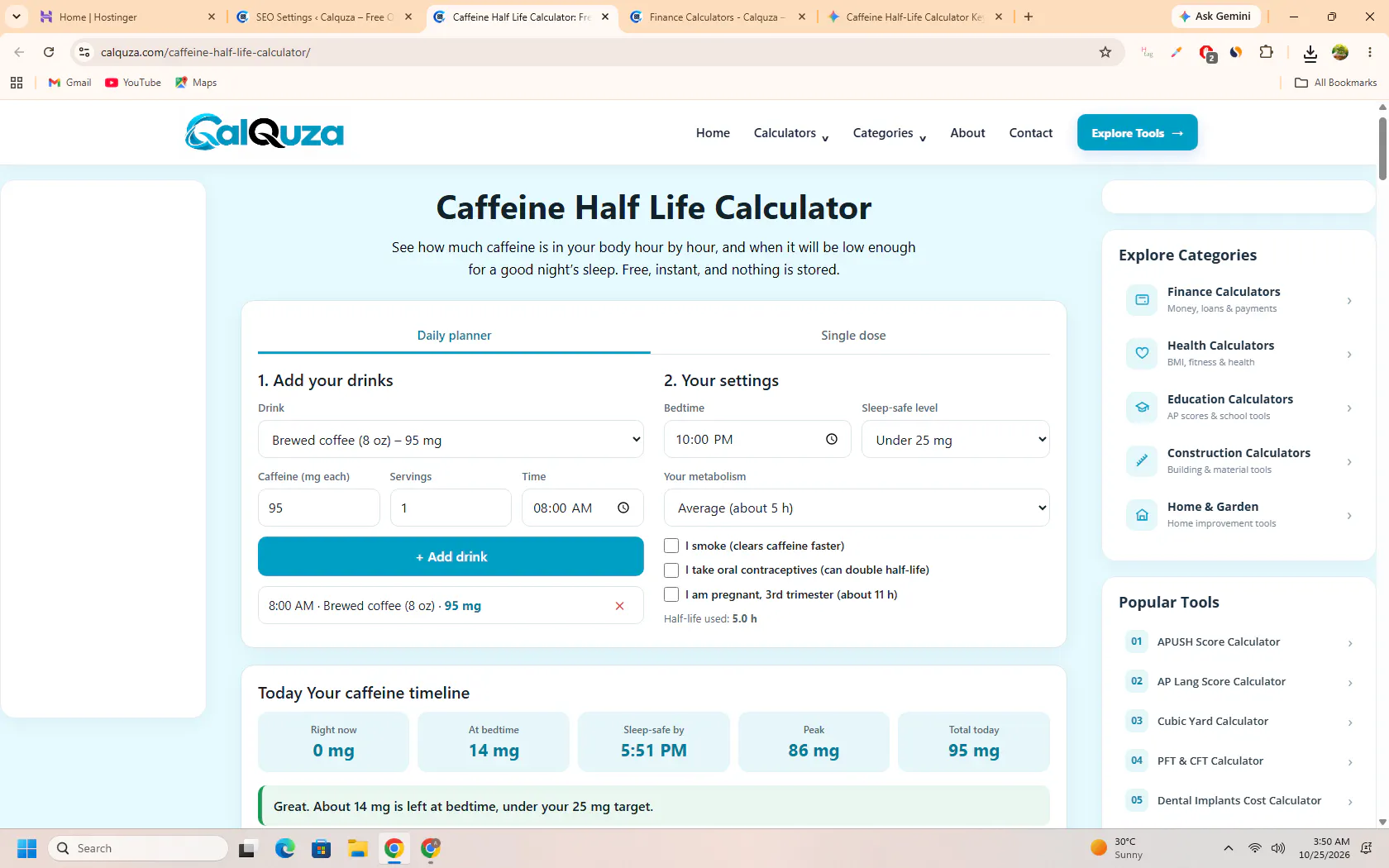
Task: Click the page vertical scrollbar
Action: (x=1382, y=149)
